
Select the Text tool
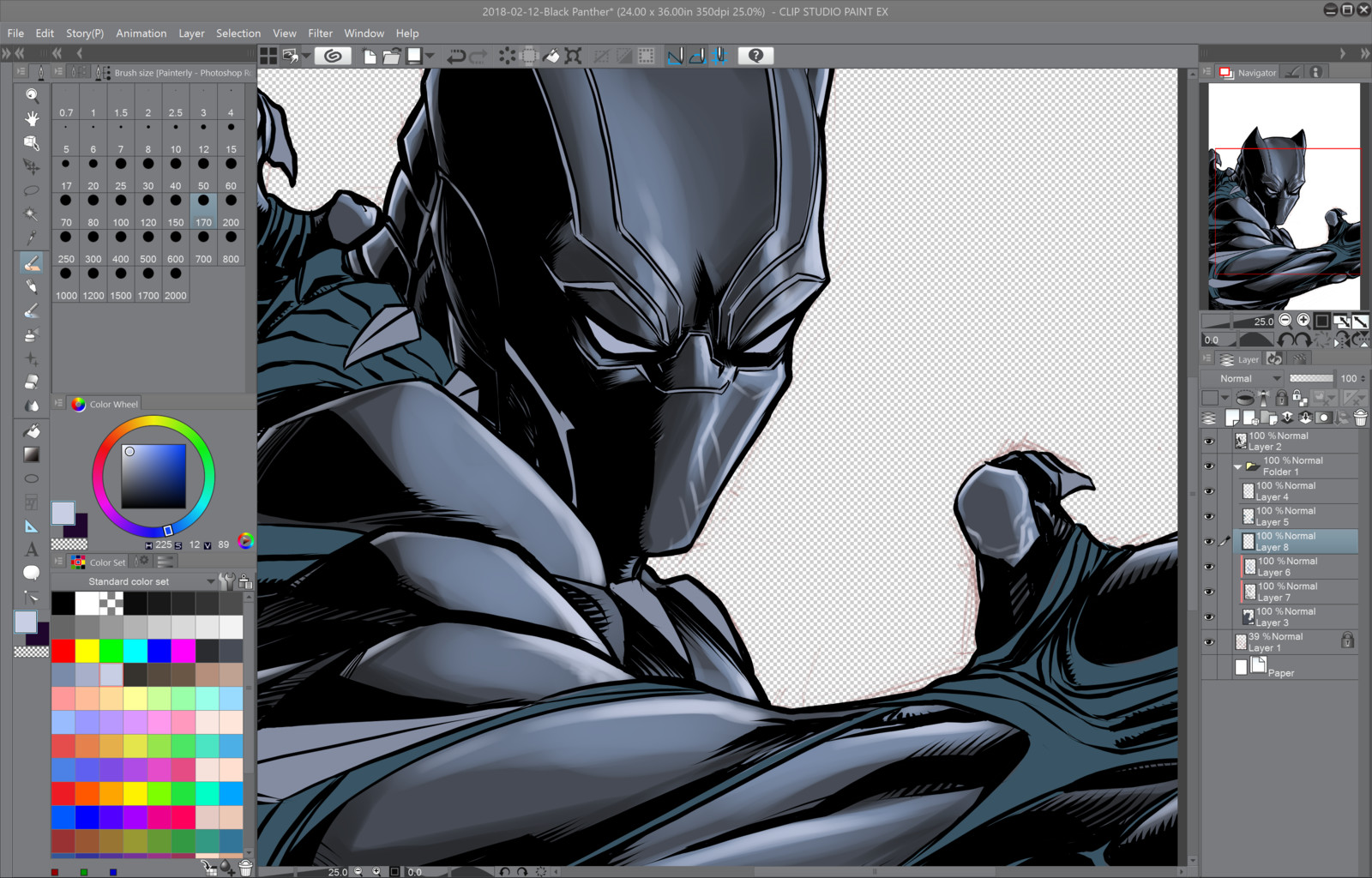tap(32, 550)
